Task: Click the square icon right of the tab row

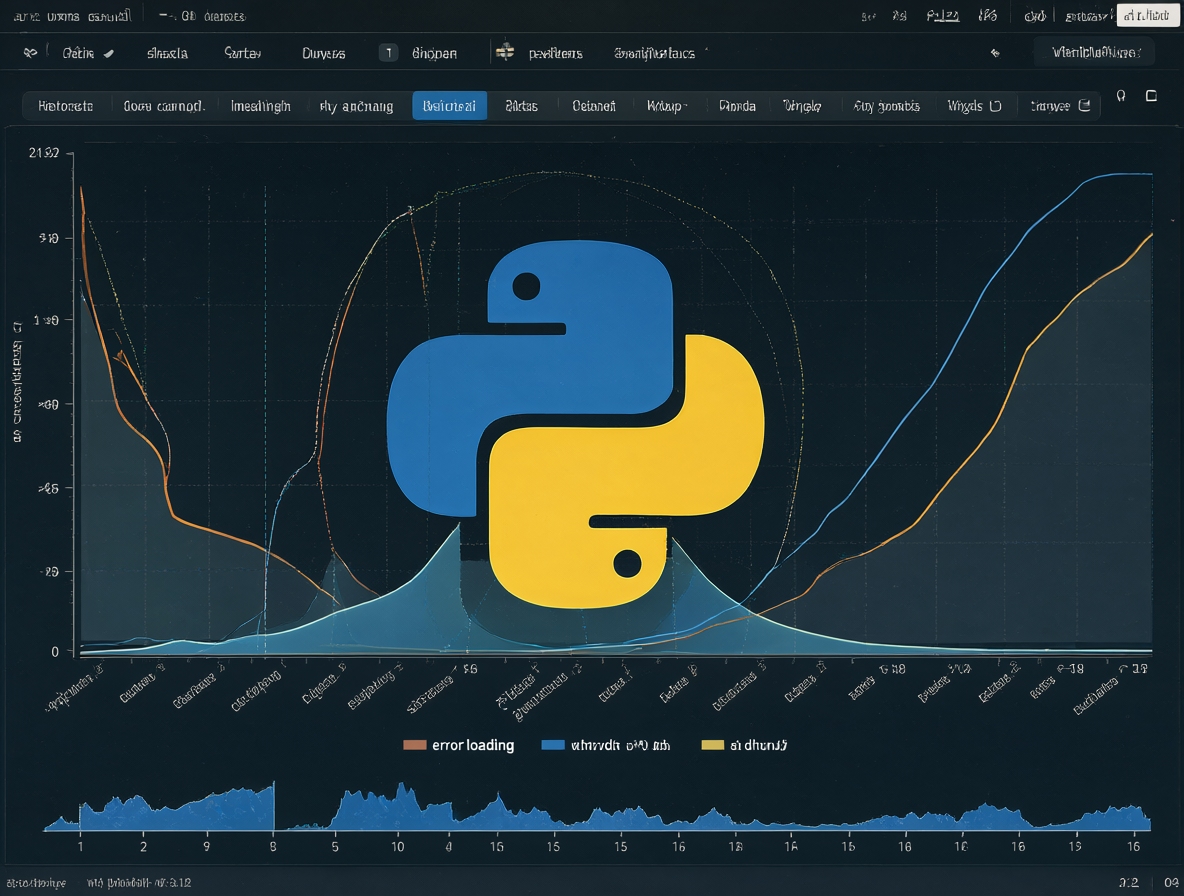Action: point(1152,96)
